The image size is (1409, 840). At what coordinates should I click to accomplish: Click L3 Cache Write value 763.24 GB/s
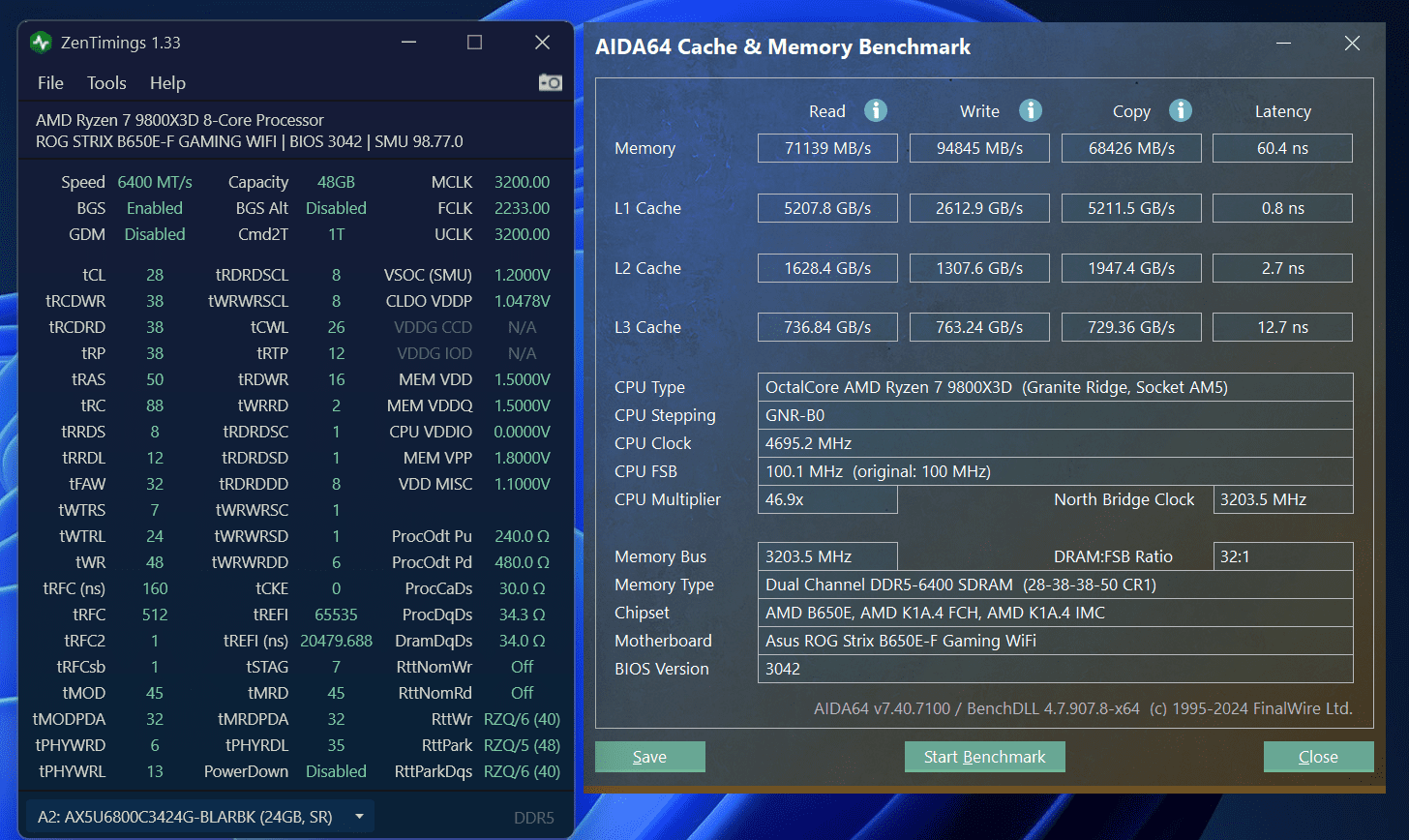point(979,327)
